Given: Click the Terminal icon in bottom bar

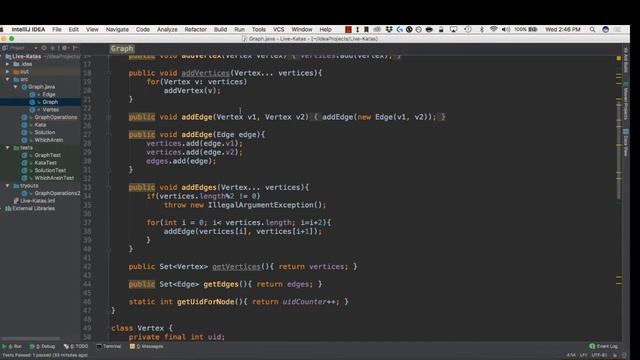Looking at the screenshot, I should coord(99,346).
